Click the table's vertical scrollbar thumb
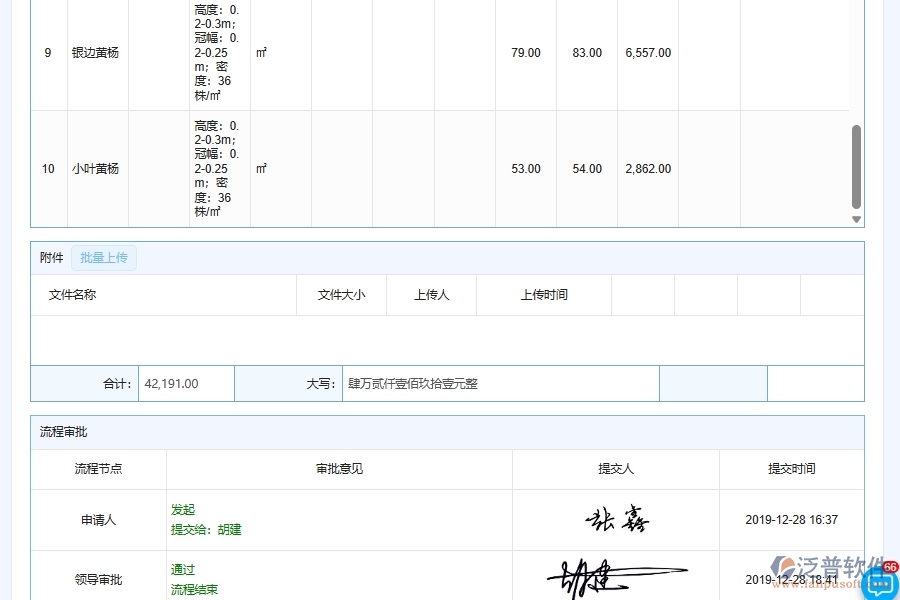 [x=856, y=165]
